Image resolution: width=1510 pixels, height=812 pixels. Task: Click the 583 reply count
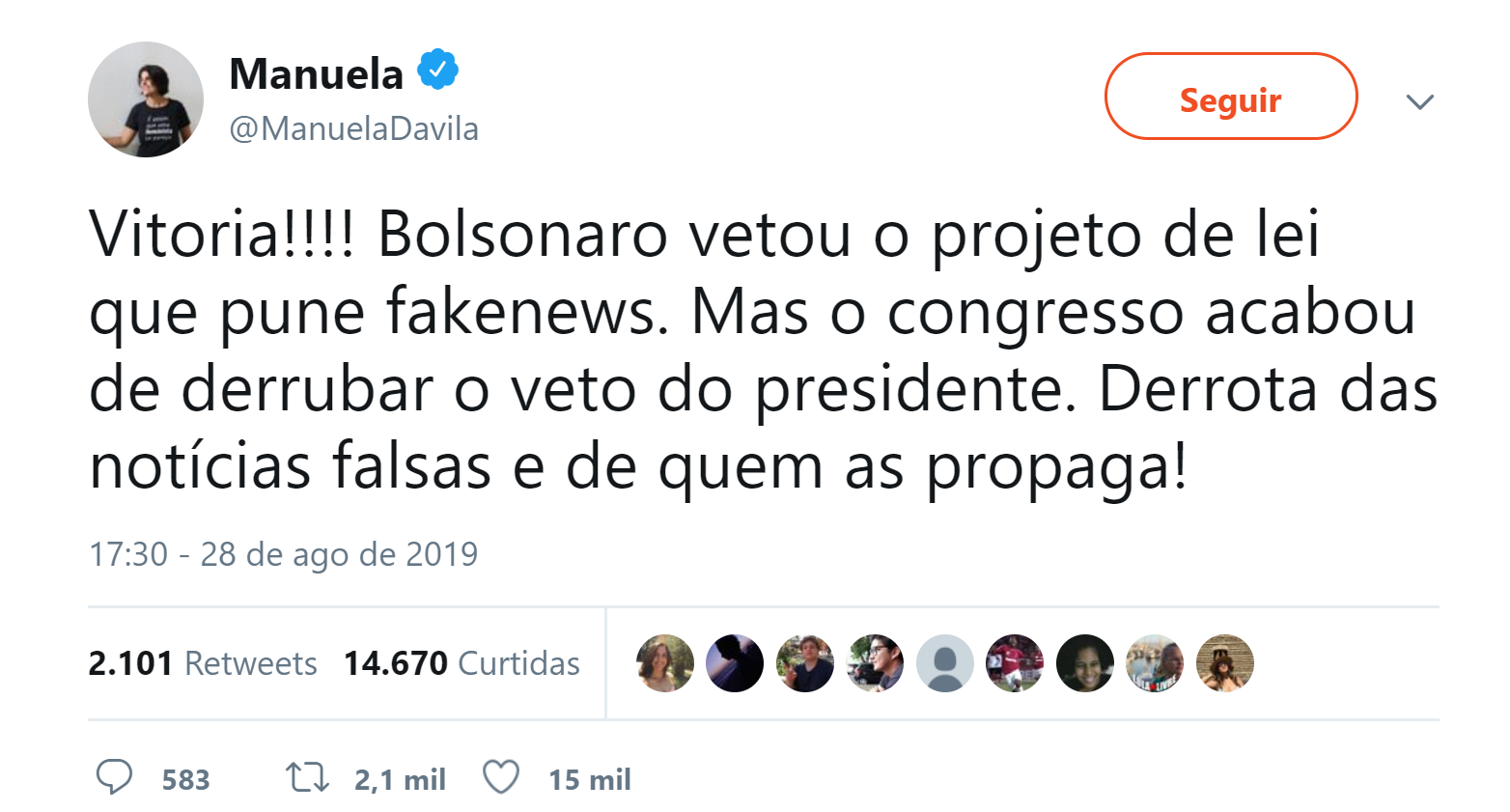[185, 779]
